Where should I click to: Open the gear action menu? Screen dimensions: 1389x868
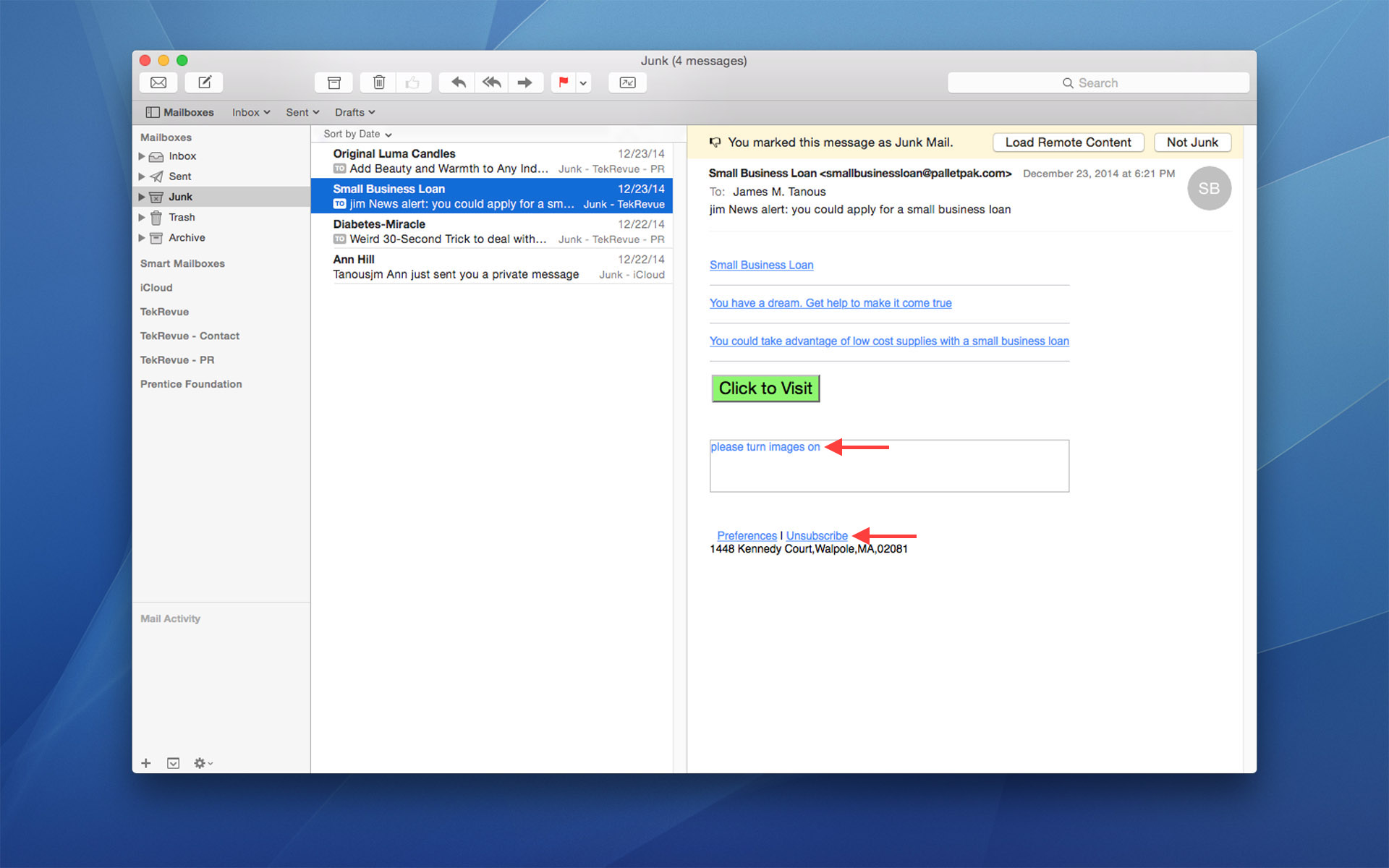[x=203, y=763]
